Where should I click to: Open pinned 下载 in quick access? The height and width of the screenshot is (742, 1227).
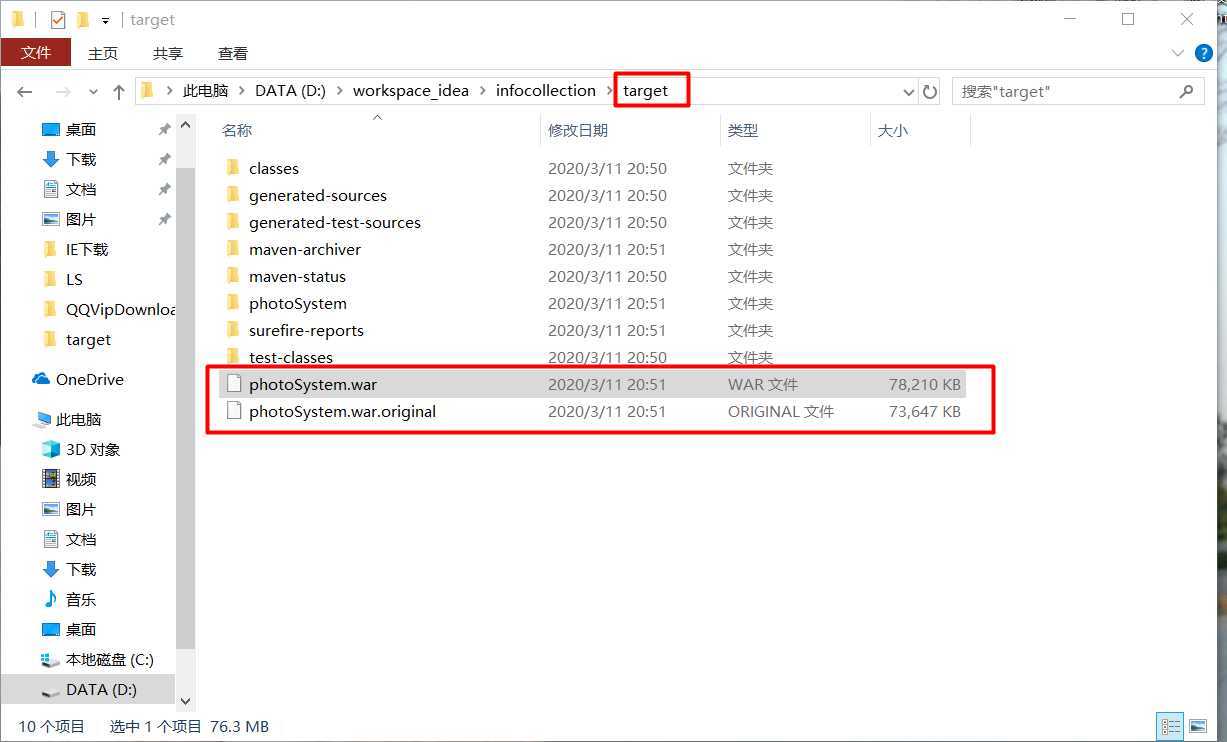click(x=81, y=159)
